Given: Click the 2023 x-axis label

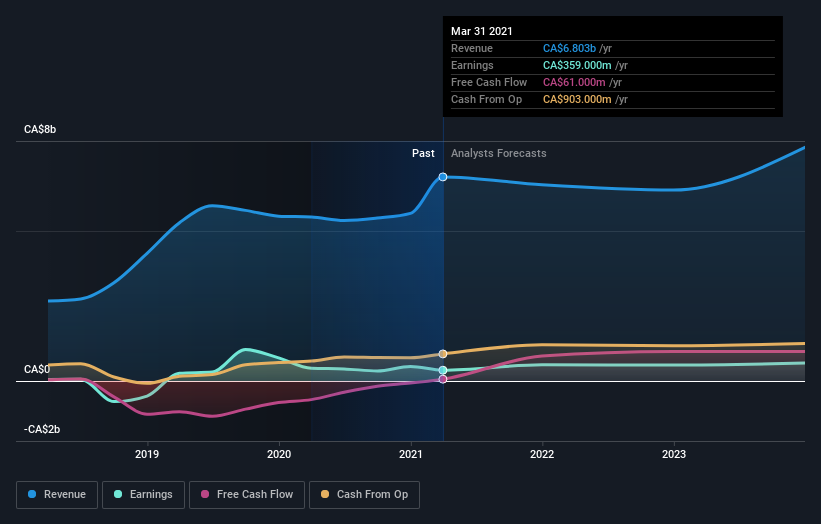Looking at the screenshot, I should [x=674, y=454].
